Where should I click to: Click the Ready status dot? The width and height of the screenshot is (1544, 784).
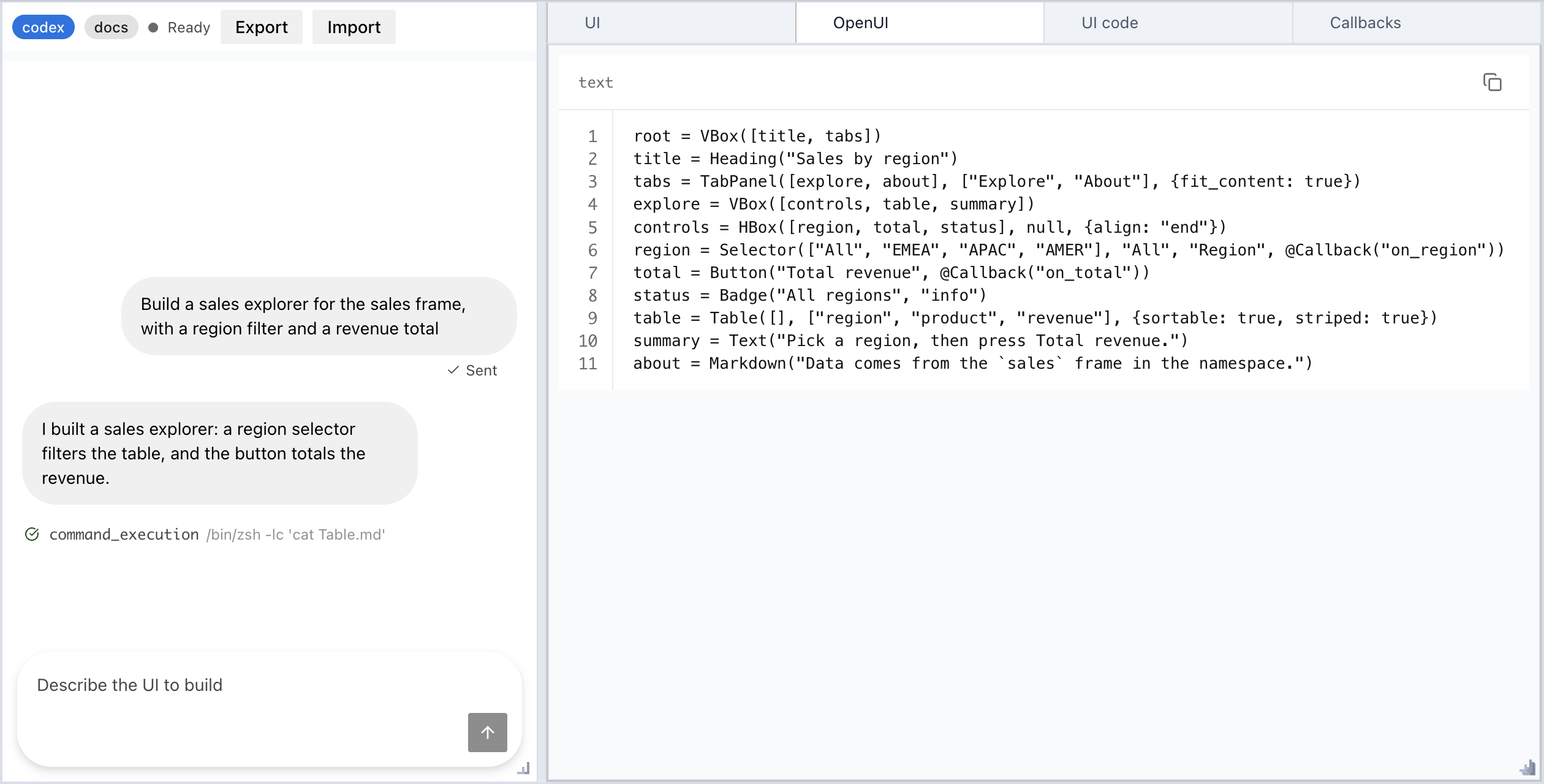[153, 28]
